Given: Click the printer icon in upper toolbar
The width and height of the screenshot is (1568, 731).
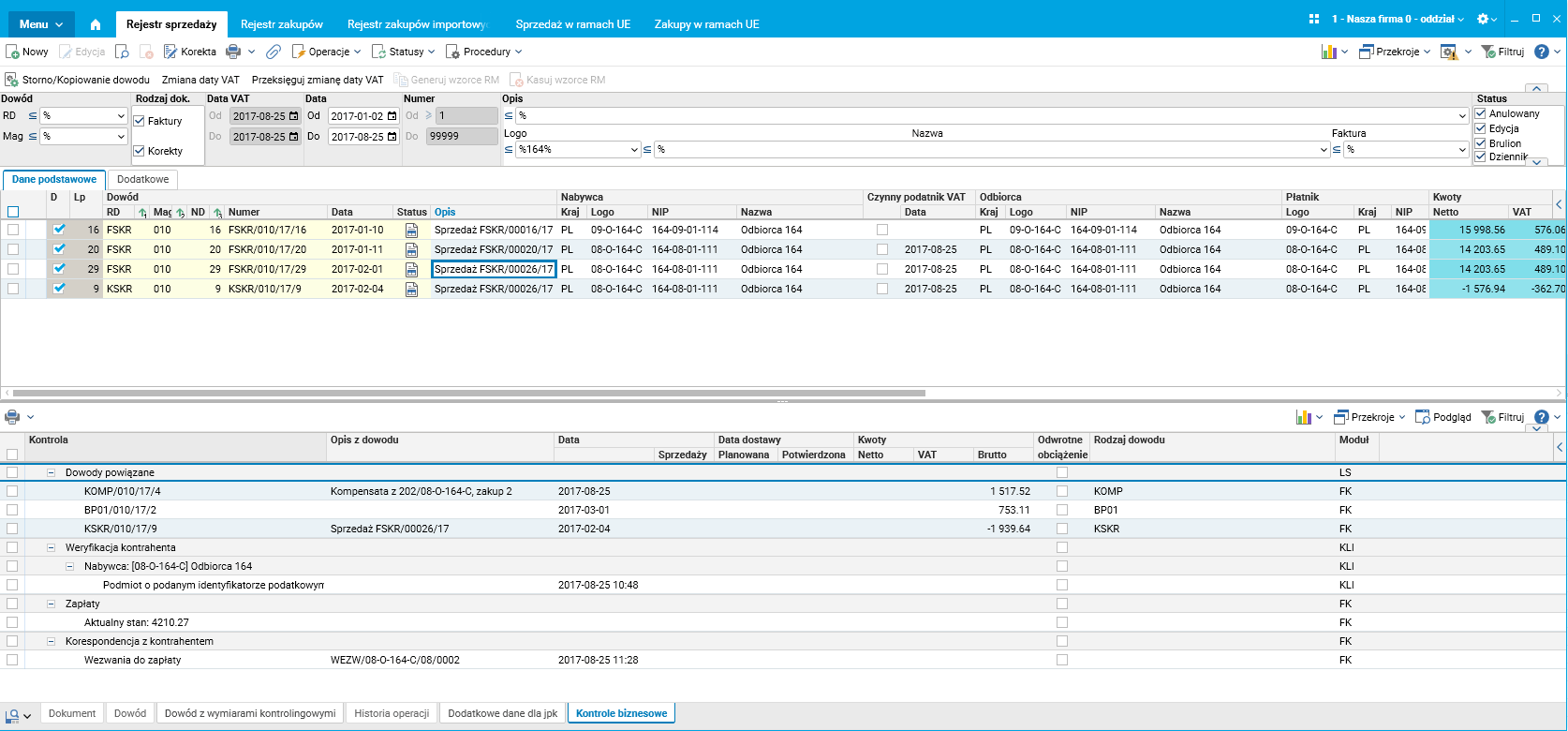Looking at the screenshot, I should pos(233,52).
